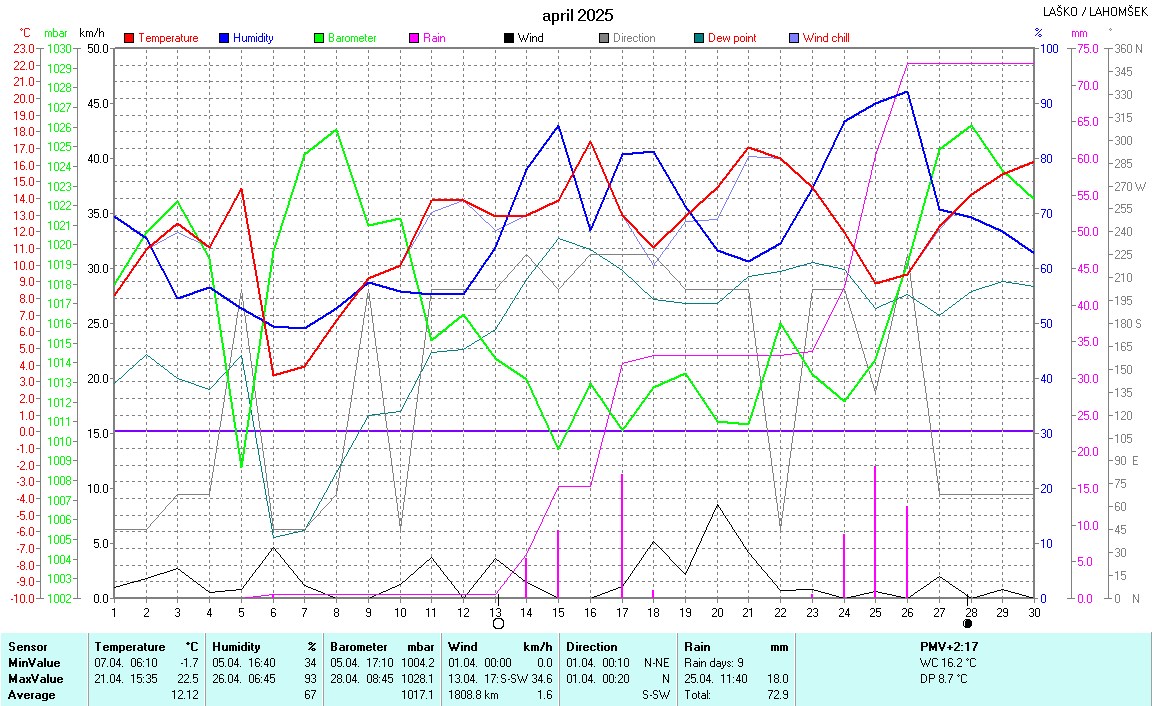Click the teal Dew point legend square
Screen dimensions: 1152x706
click(699, 38)
